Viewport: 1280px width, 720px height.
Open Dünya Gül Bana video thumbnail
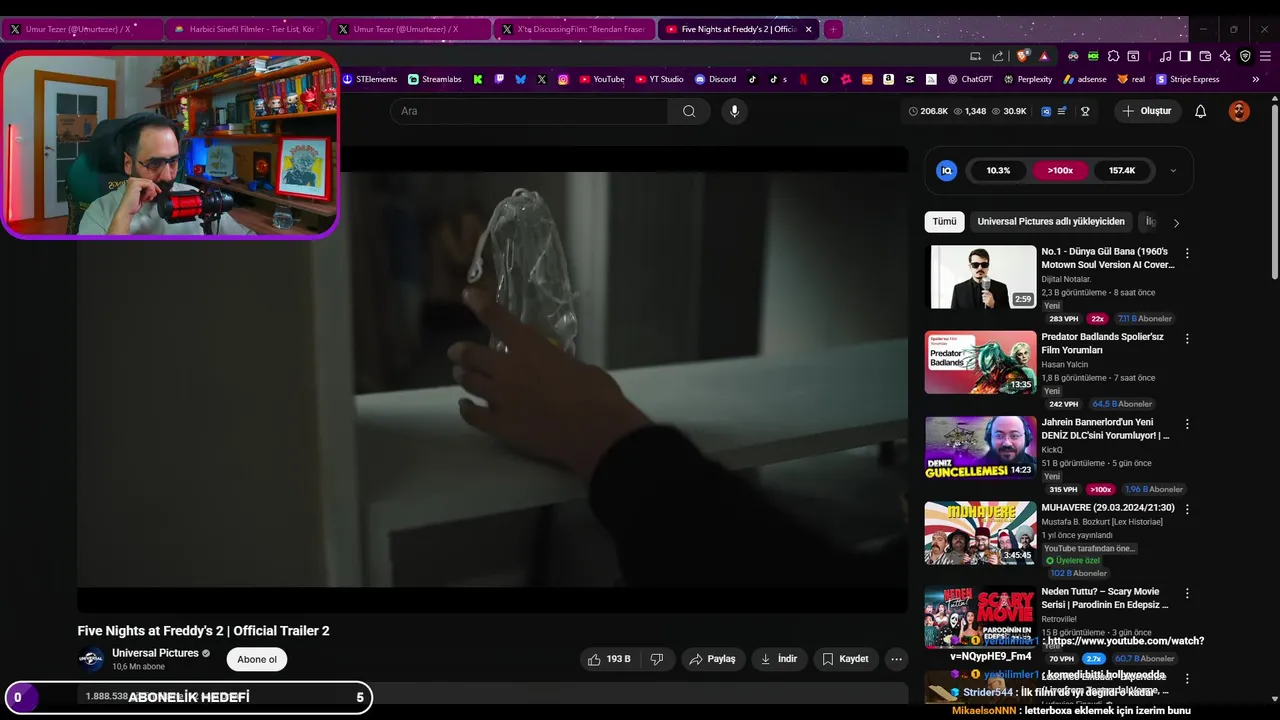[980, 277]
